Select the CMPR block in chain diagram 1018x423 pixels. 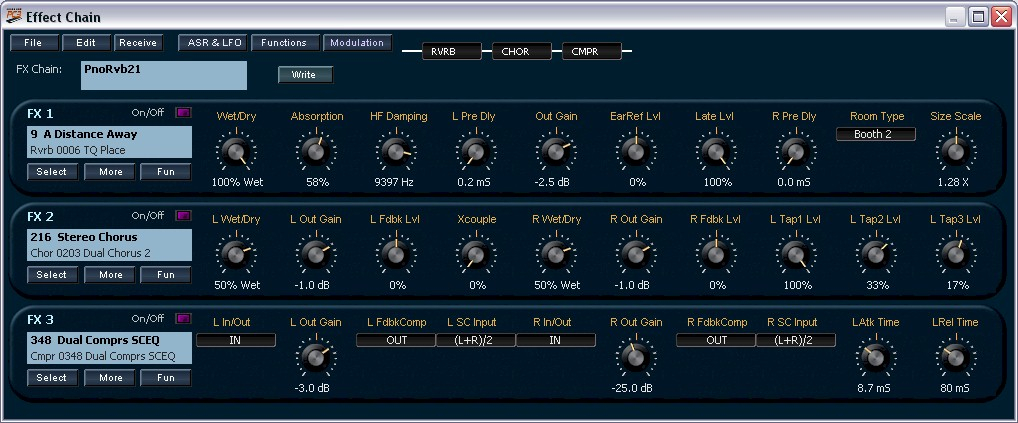[x=590, y=50]
